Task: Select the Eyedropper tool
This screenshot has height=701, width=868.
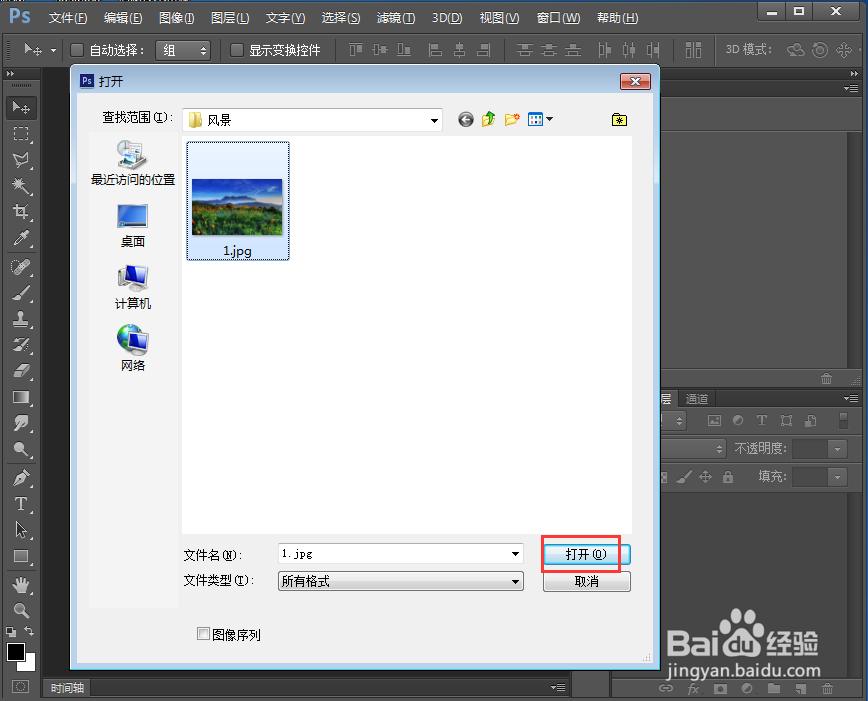Action: pyautogui.click(x=21, y=238)
